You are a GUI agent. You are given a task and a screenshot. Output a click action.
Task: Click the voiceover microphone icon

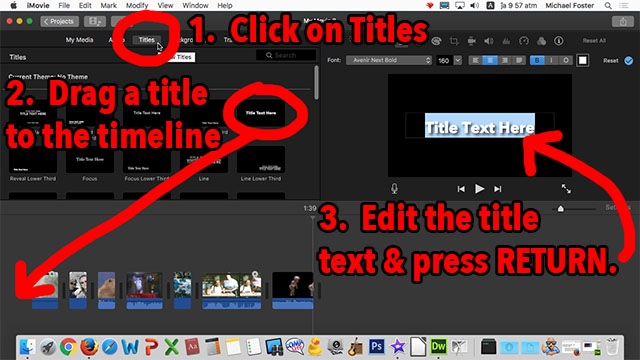pyautogui.click(x=394, y=189)
